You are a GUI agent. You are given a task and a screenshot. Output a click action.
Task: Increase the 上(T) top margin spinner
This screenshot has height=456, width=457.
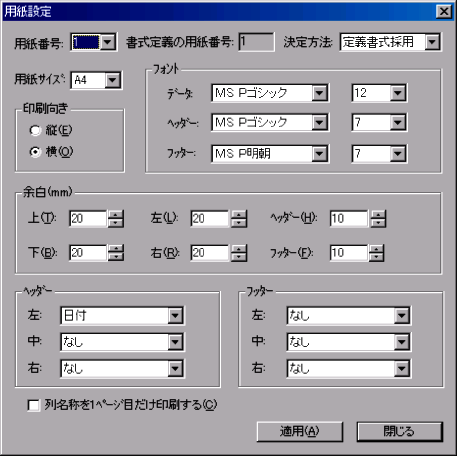[115, 214]
